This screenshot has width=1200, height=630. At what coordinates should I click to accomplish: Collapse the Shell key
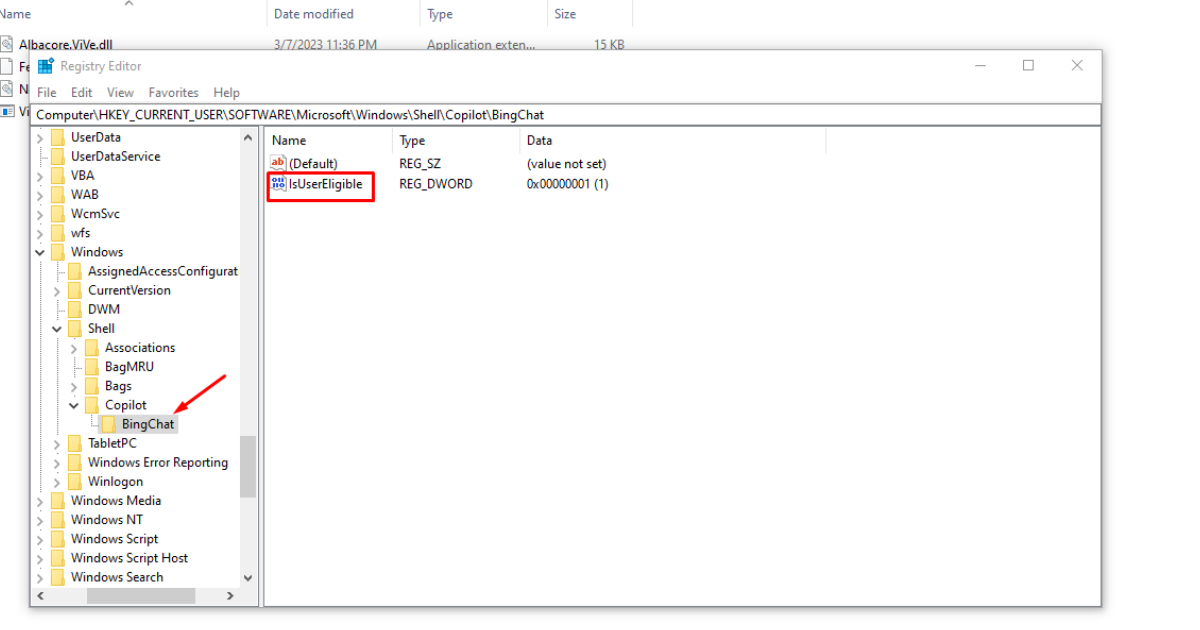pos(57,328)
